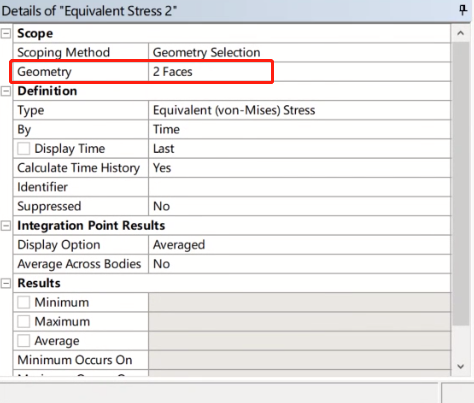Screen dimensions: 474x403
Task: Change Calculate Time History value Yes
Action: point(299,168)
